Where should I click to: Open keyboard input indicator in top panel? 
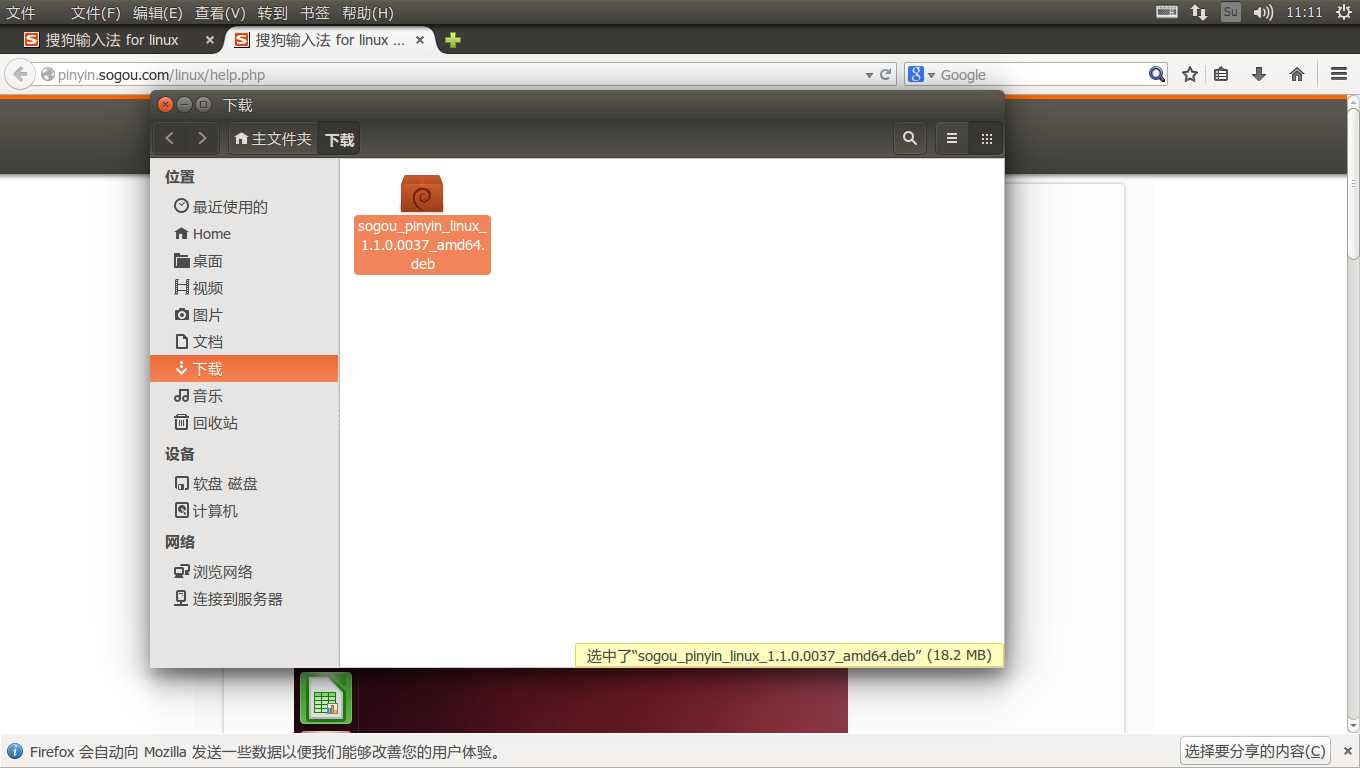[1166, 13]
